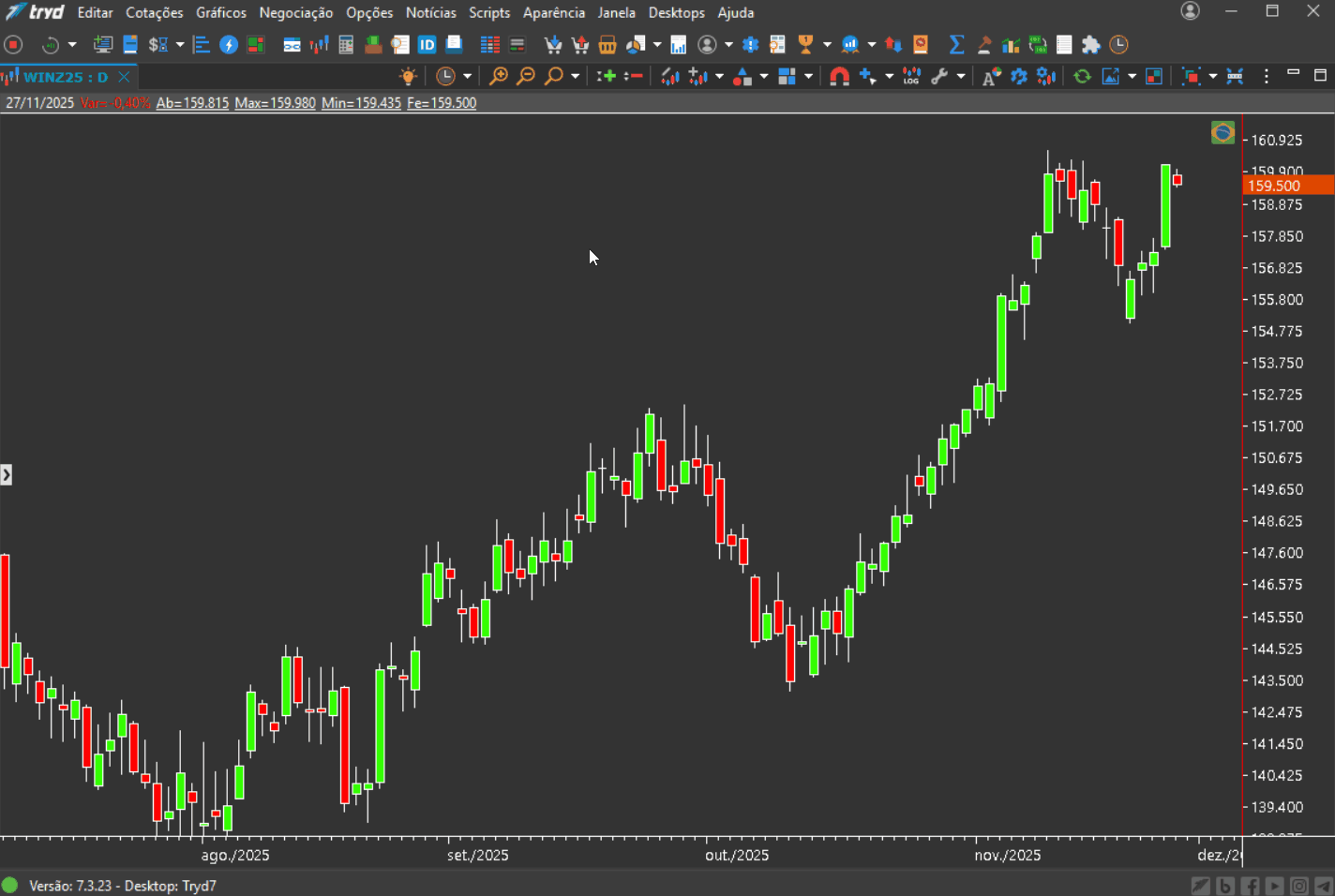Click the green plus expand spacing icon
The width and height of the screenshot is (1335, 896).
click(x=607, y=76)
